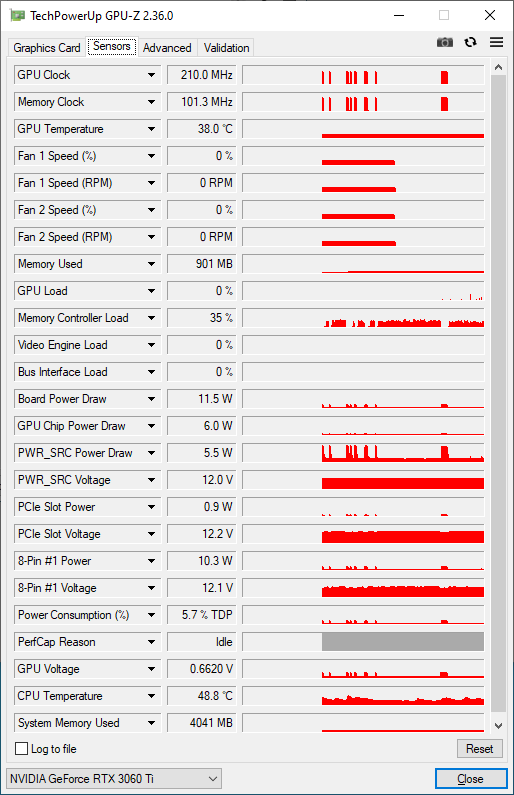Click the GPU Clock history graph
Screen dimensions: 514x795
pyautogui.click(x=363, y=75)
